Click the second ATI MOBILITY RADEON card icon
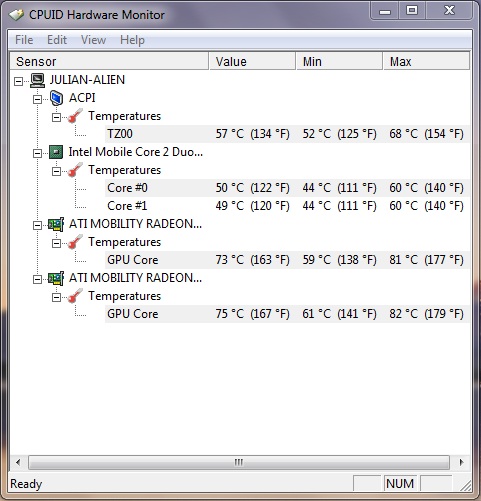Screen dimensions: 481x501 pos(56,278)
